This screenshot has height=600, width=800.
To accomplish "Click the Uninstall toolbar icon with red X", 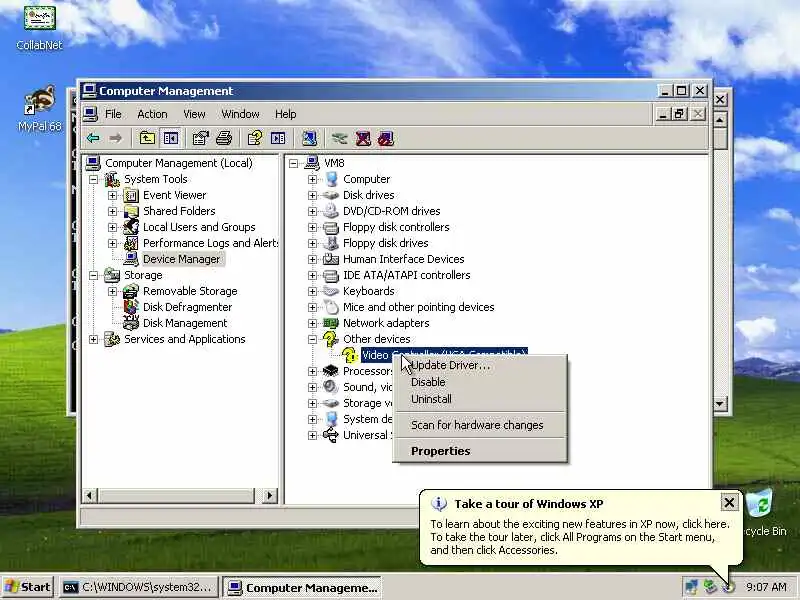I will [363, 138].
